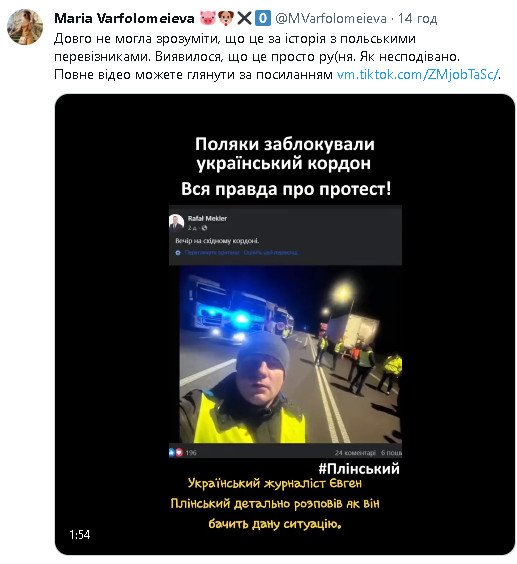Viewport: 517px width, 564px height.
Task: Click the headline Поляки заблокували український кордон
Action: 284,154
